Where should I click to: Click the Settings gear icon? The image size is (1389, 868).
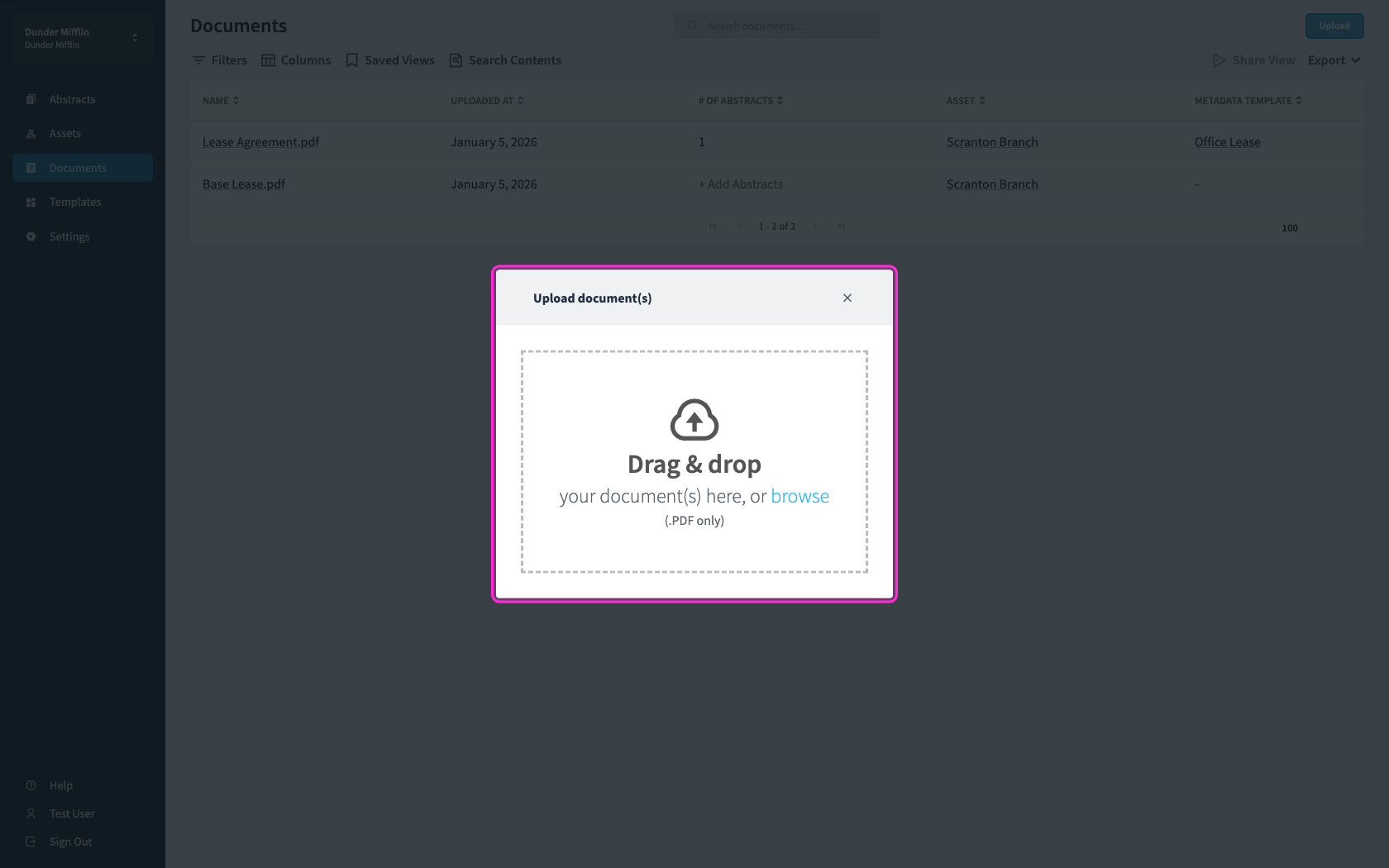(x=31, y=236)
